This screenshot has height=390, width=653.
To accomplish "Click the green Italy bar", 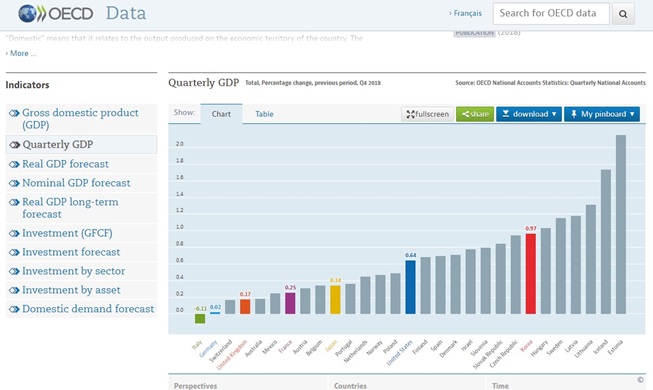I will point(200,318).
